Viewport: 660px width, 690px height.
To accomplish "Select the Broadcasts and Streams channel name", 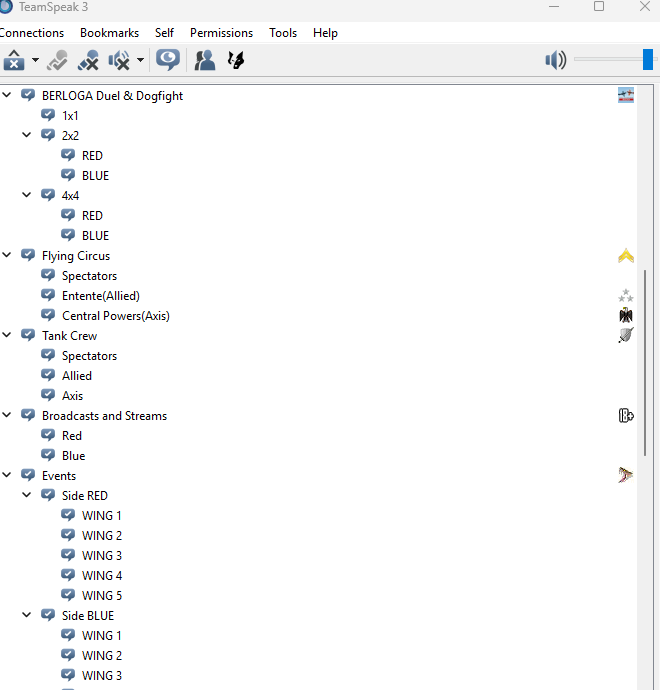I will point(105,416).
